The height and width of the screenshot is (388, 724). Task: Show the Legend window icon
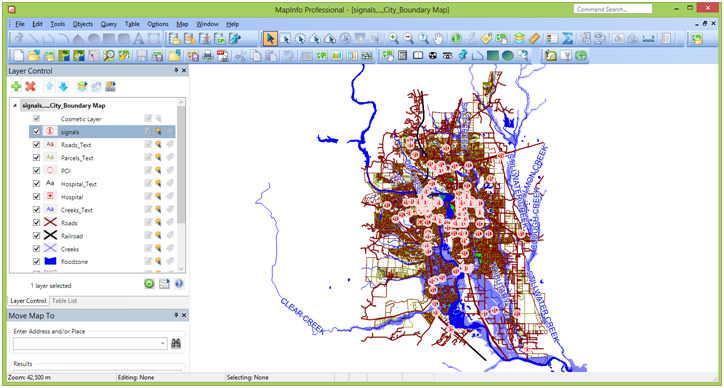[552, 38]
